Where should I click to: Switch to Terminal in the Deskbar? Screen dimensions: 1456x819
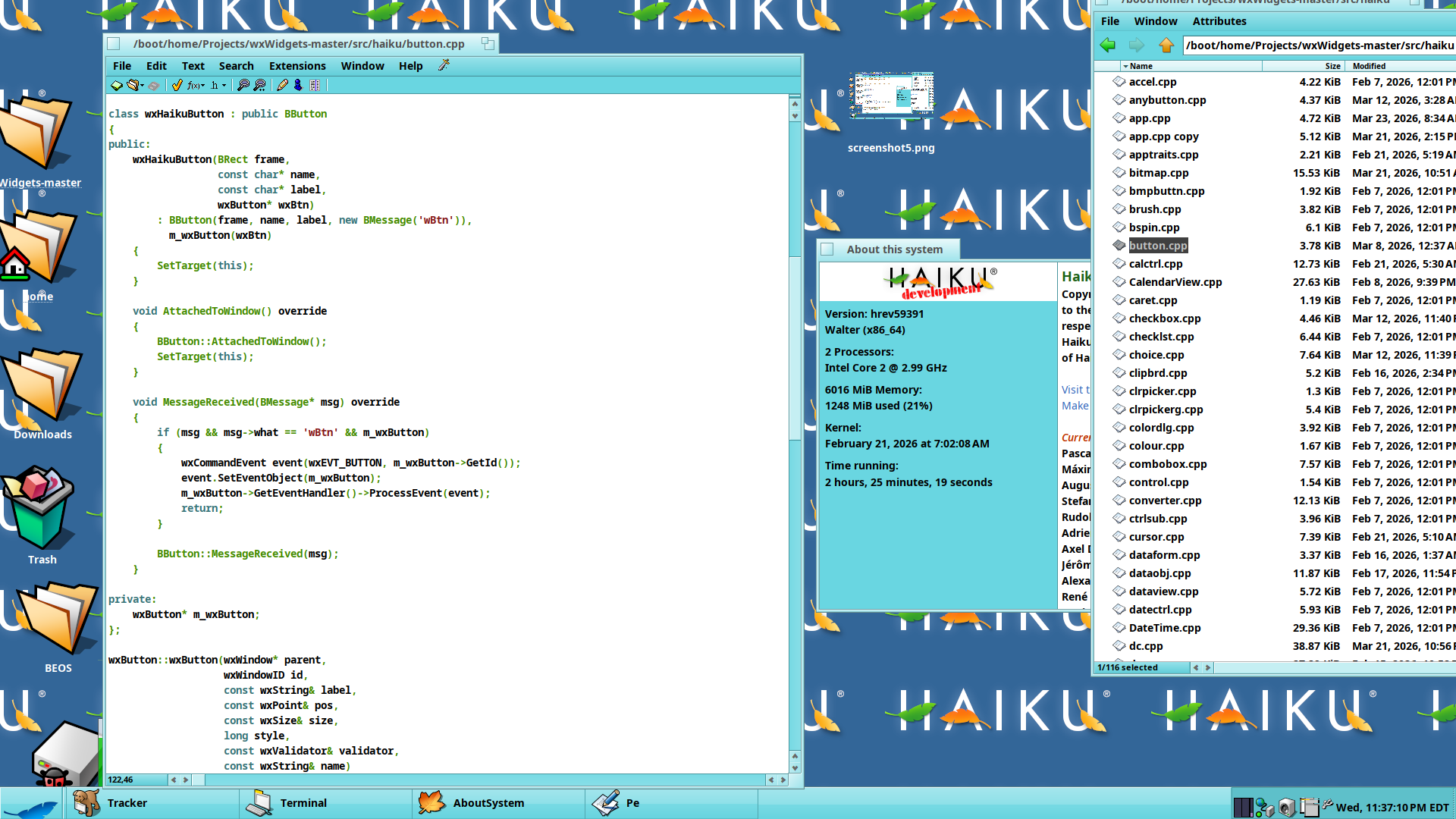[303, 803]
